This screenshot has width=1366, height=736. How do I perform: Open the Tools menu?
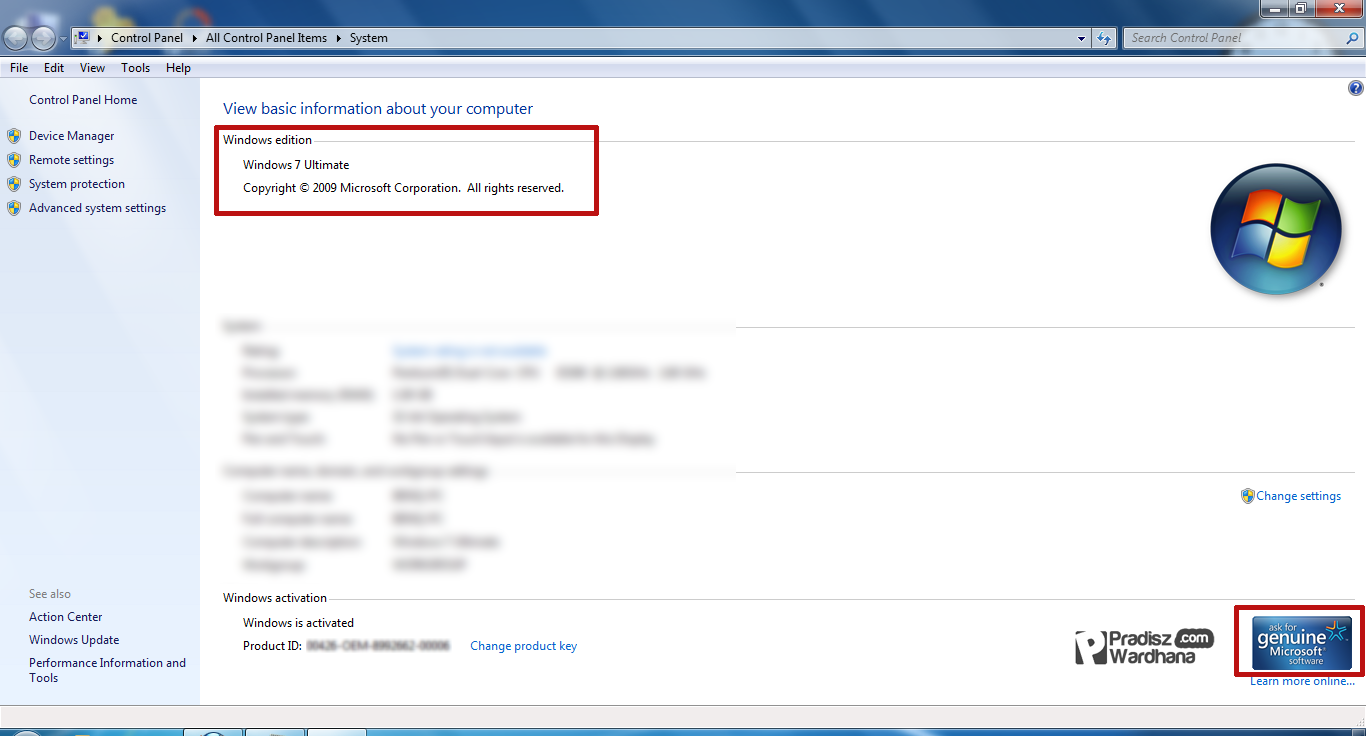(x=135, y=68)
